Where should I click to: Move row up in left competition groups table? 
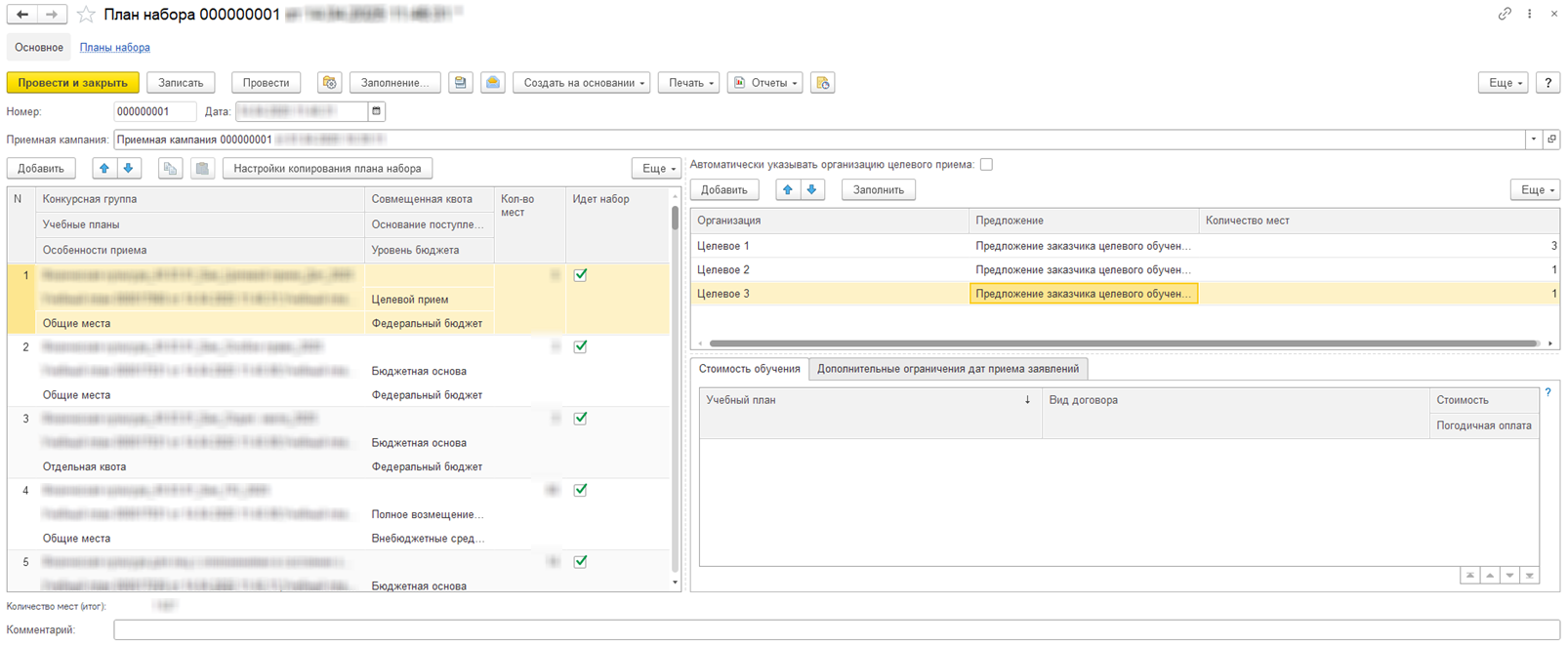click(104, 169)
